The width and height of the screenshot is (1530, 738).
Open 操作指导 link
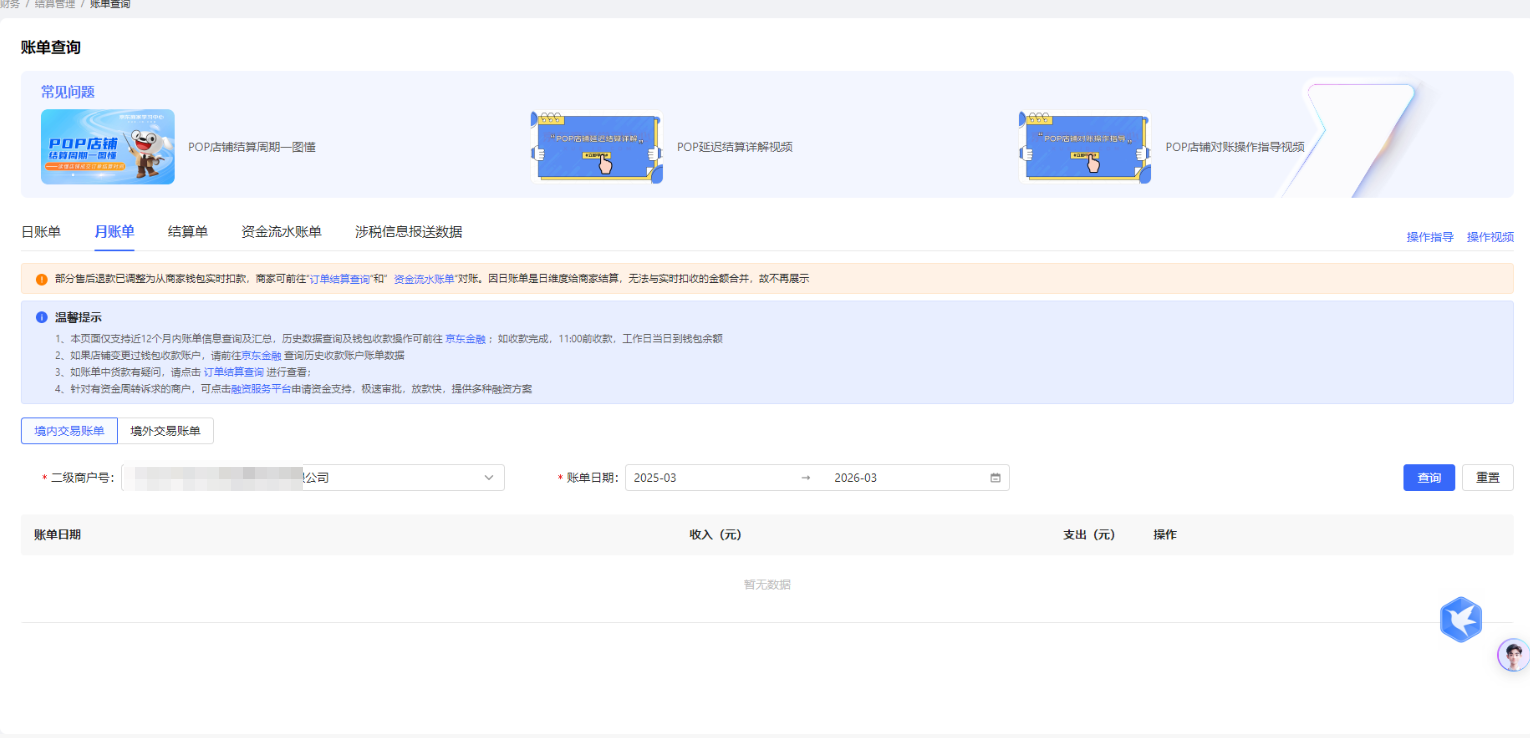(x=1430, y=237)
